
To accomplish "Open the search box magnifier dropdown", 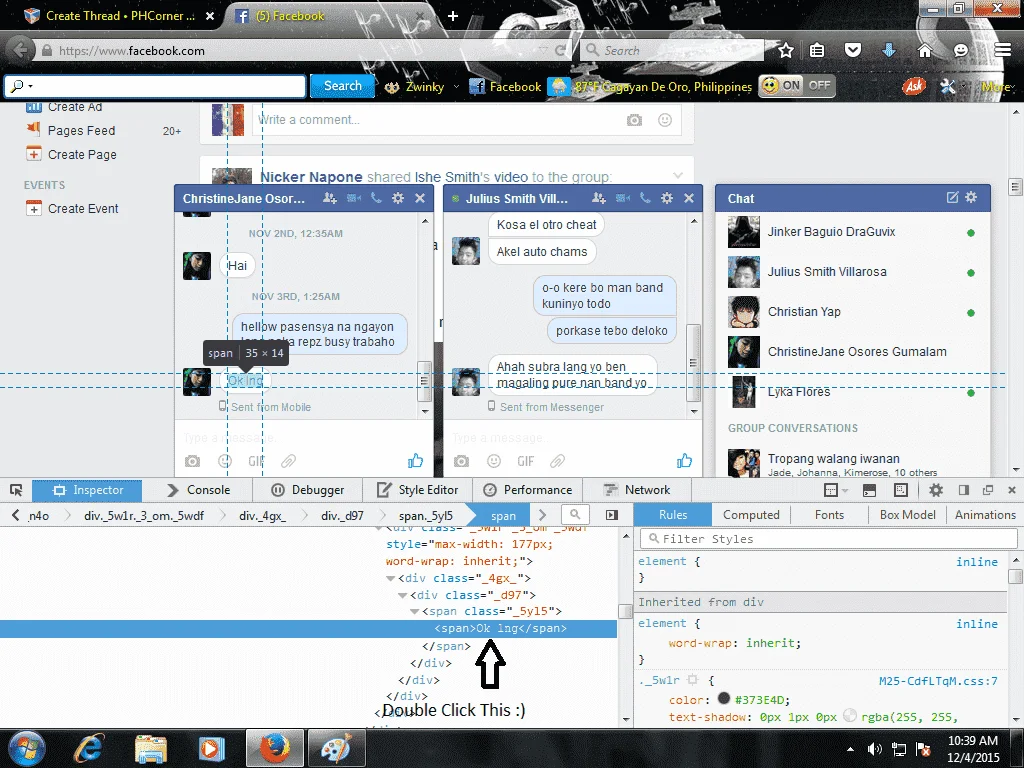I will click(x=22, y=86).
